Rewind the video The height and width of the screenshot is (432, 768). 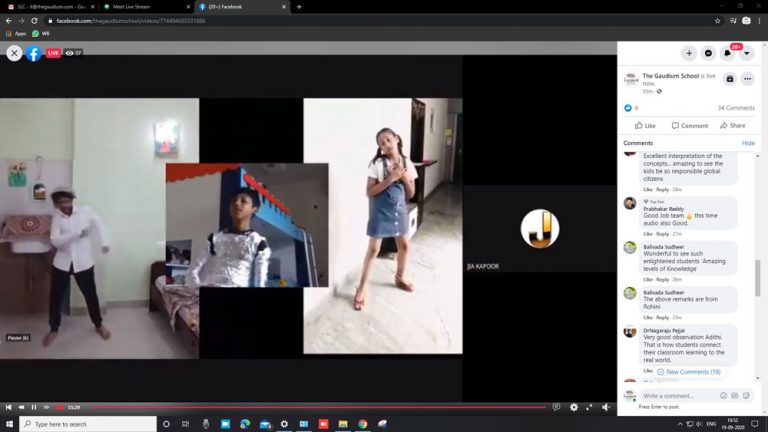click(x=21, y=408)
